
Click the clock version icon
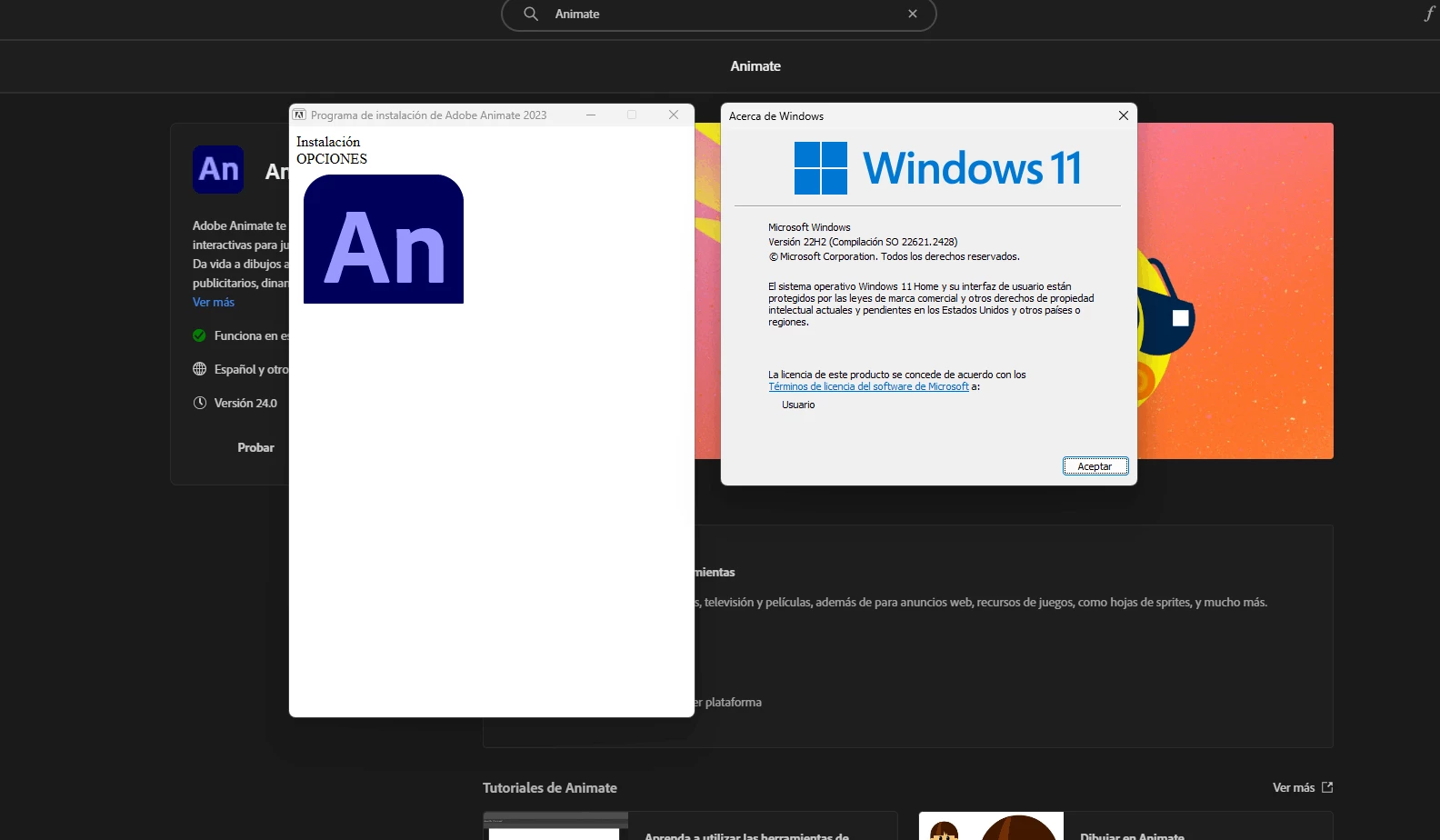pos(199,403)
